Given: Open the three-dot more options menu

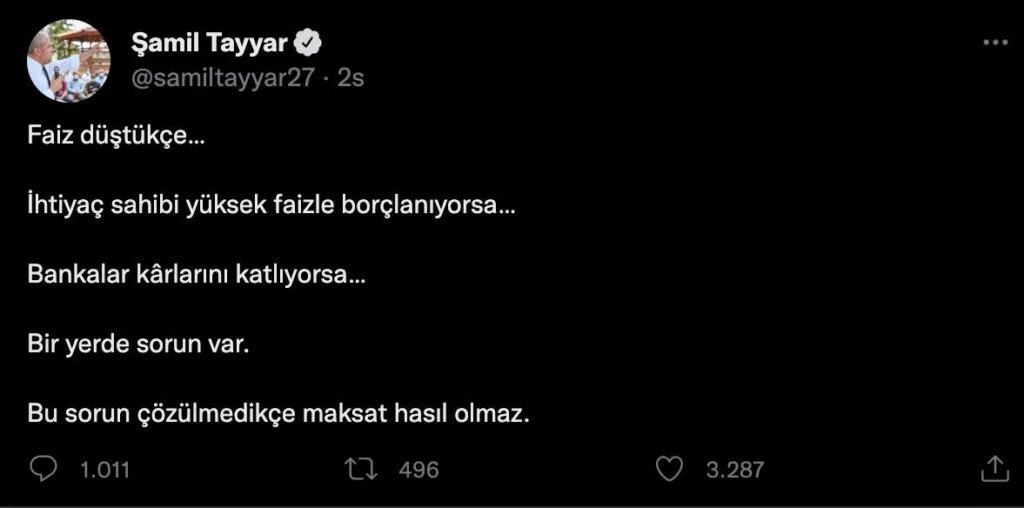Looking at the screenshot, I should point(995,42).
